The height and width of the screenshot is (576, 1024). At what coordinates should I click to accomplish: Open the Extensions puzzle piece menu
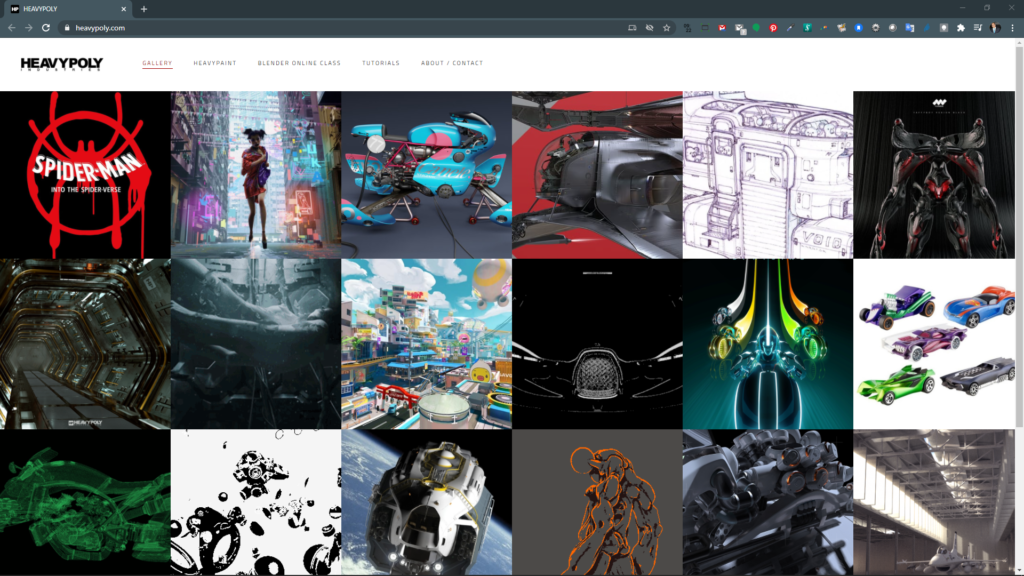[x=961, y=28]
